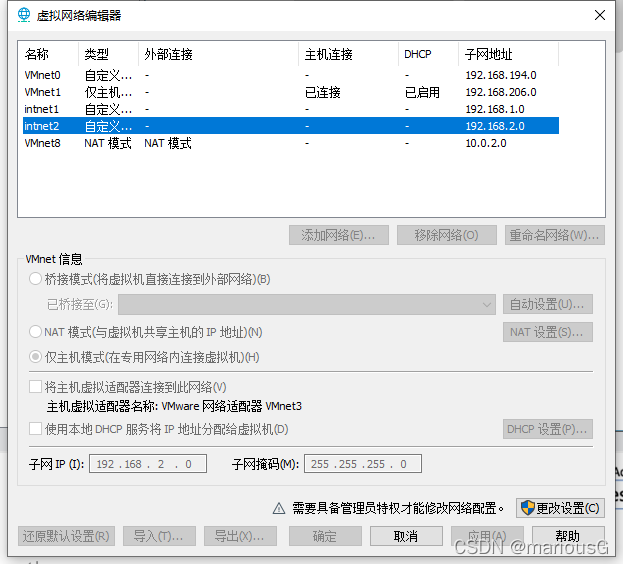The height and width of the screenshot is (564, 623).
Task: Click the 帮助 button
Action: tap(568, 536)
